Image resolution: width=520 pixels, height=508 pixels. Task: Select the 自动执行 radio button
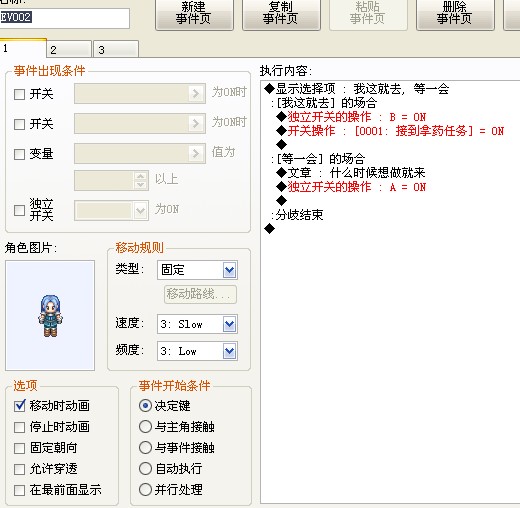(145, 468)
